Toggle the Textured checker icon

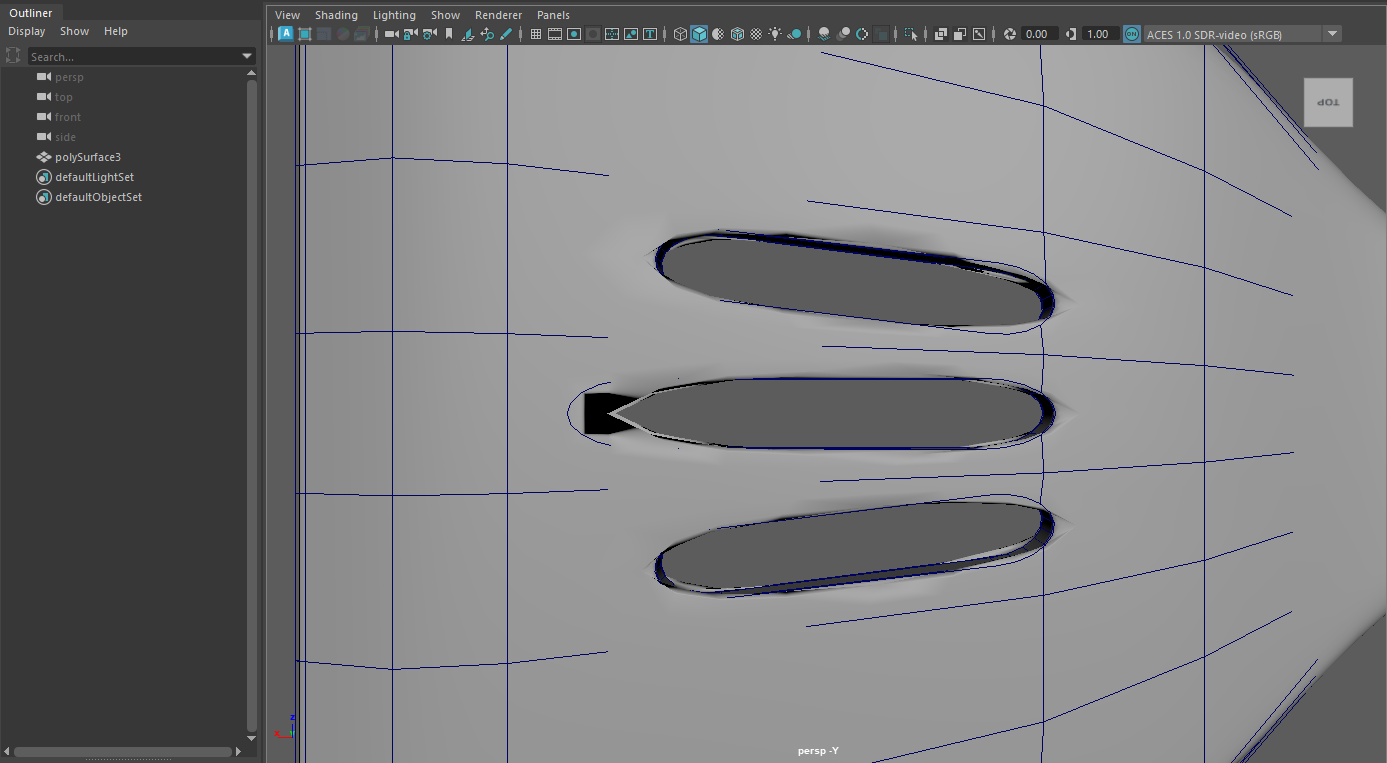(756, 34)
